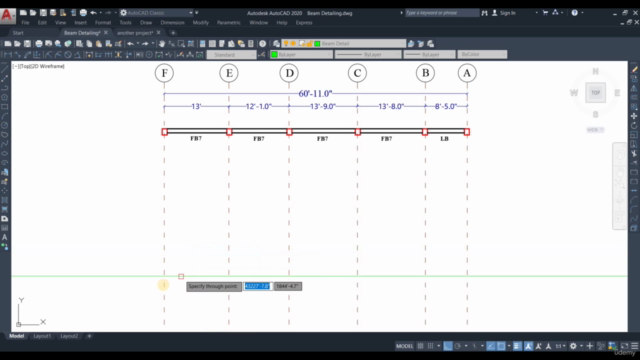Click the Pan hand tool icon

162,44
